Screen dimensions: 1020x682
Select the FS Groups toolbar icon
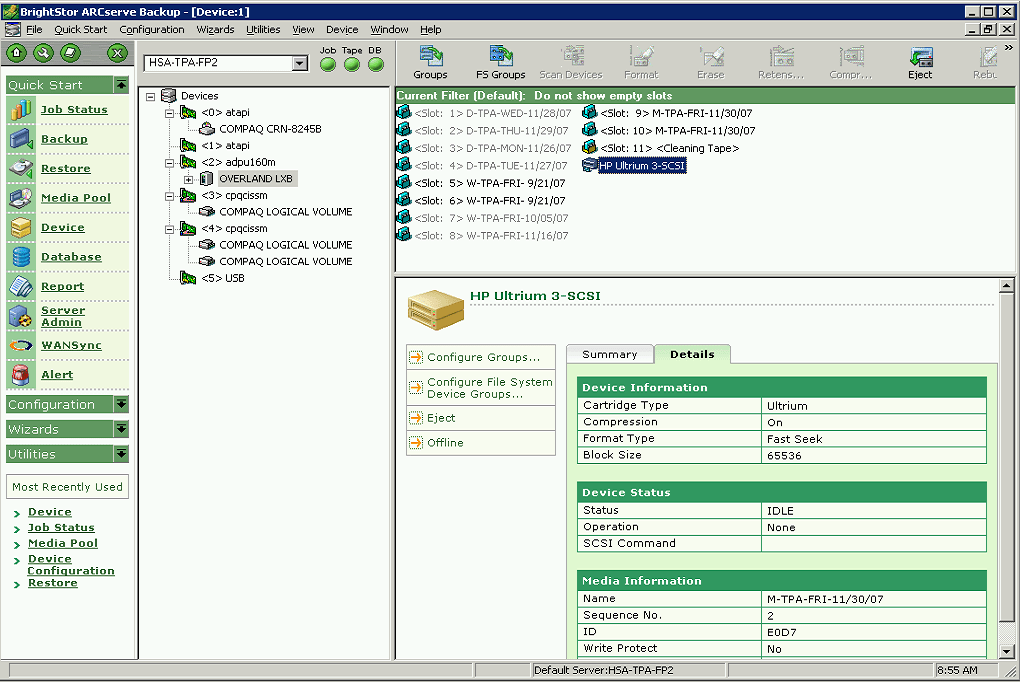click(x=500, y=60)
